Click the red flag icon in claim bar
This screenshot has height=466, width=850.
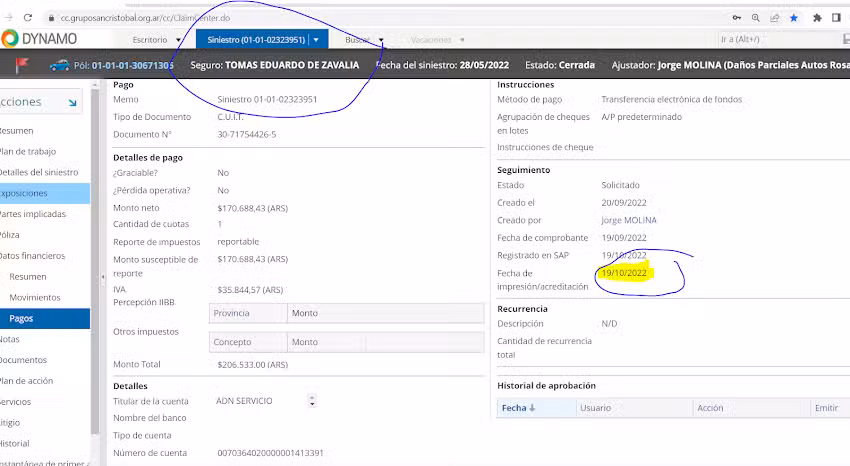(22, 65)
